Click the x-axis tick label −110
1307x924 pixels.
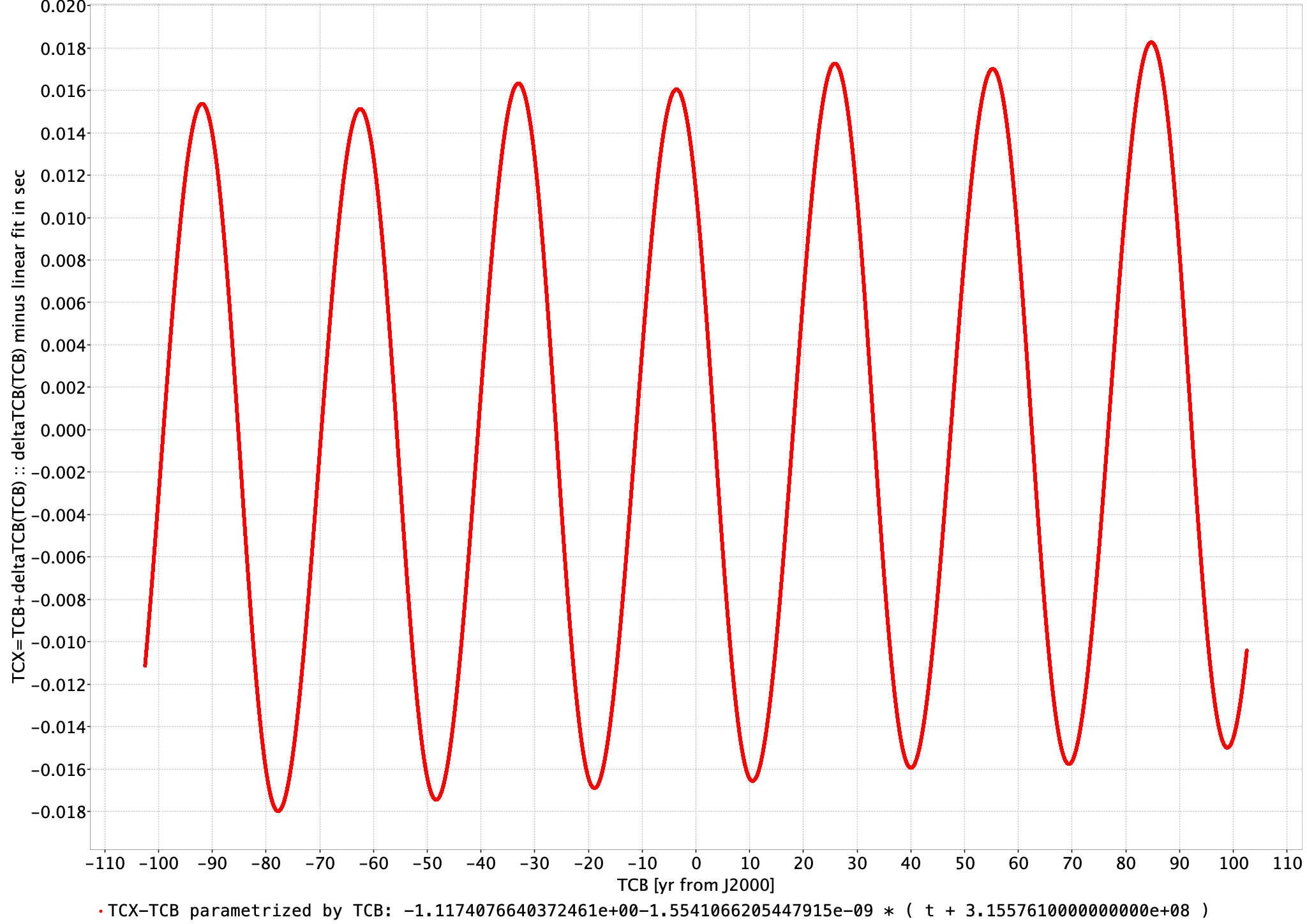click(x=105, y=863)
